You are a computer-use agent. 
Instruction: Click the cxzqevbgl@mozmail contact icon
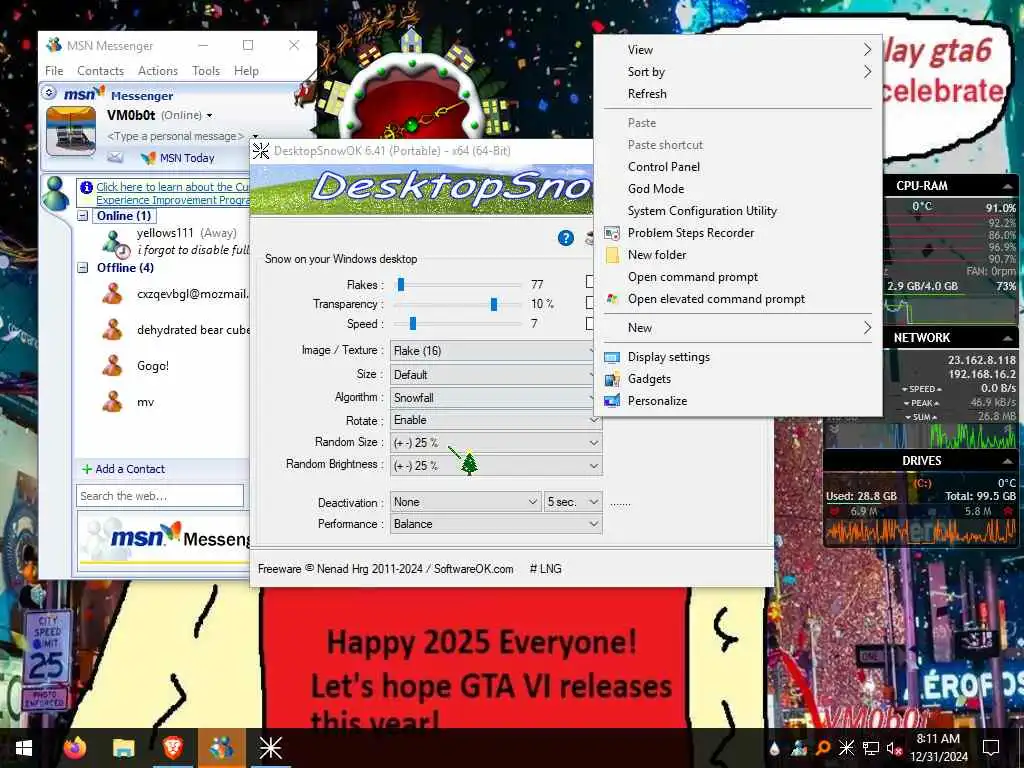pos(112,294)
